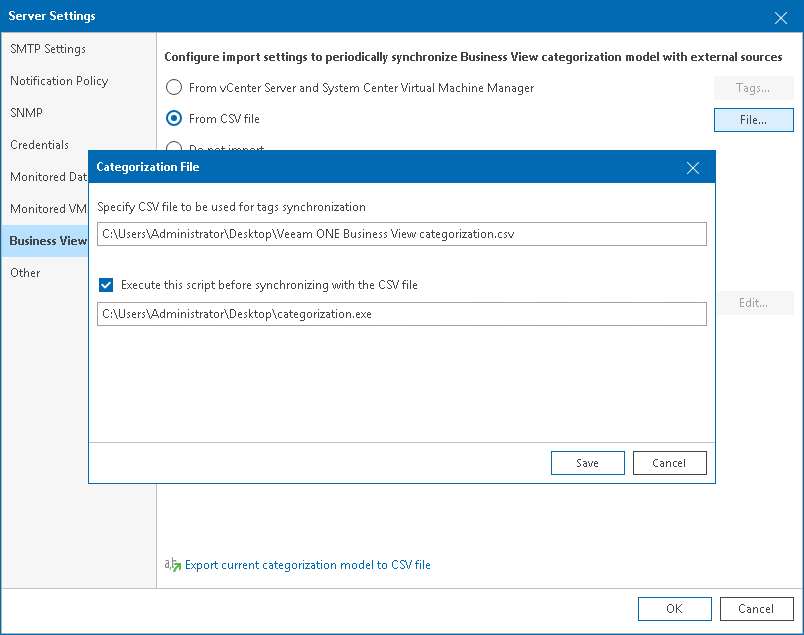Click Cancel in the Server Settings window
Screen dimensions: 804x635
tap(755, 609)
